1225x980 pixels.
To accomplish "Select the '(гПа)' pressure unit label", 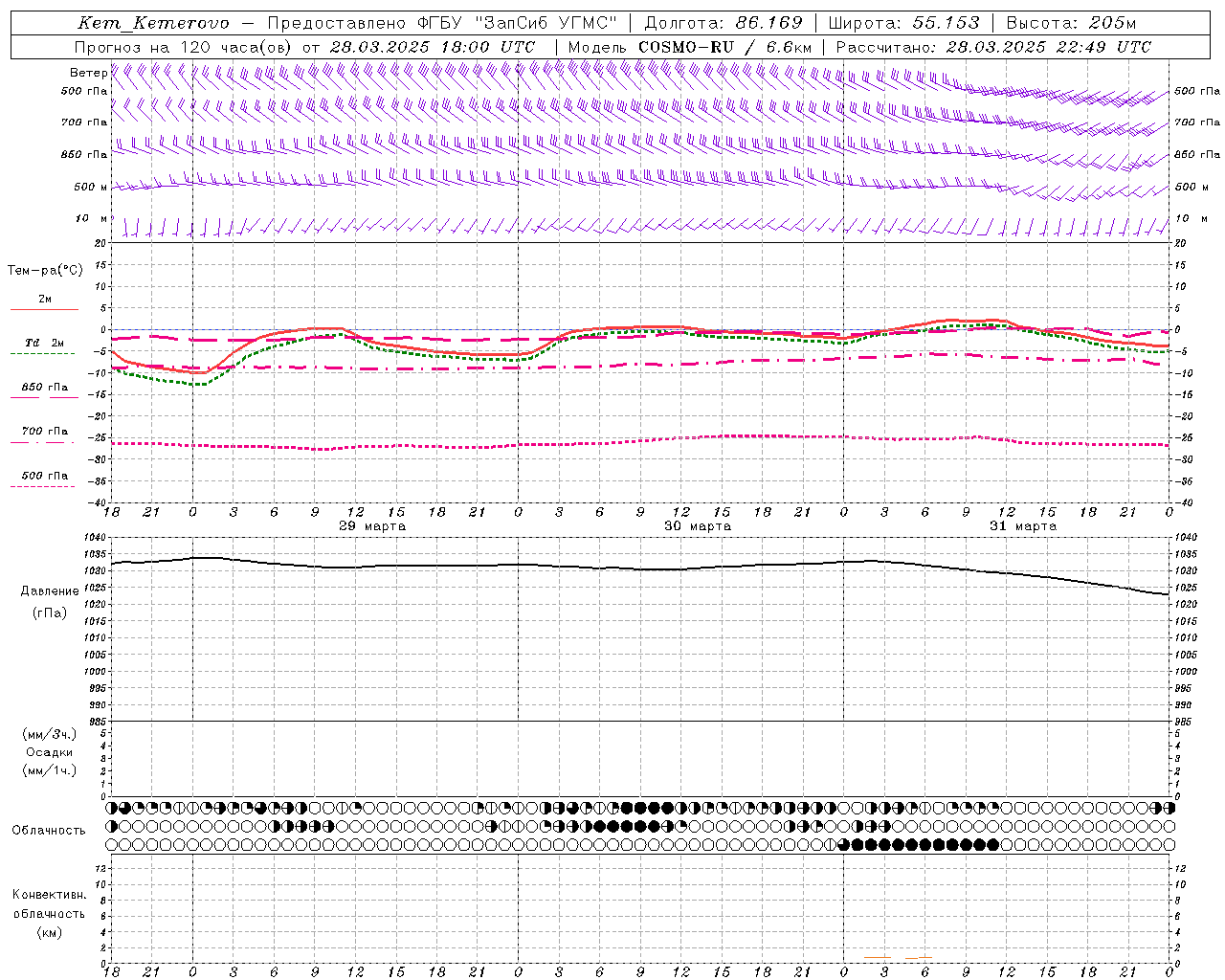I will tap(50, 612).
